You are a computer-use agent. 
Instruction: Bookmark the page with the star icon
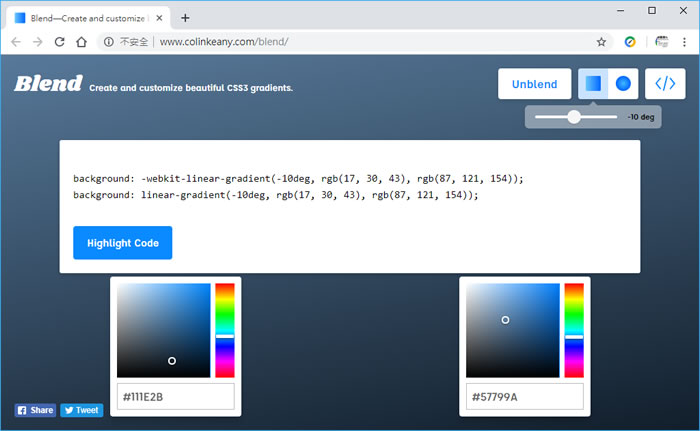601,42
